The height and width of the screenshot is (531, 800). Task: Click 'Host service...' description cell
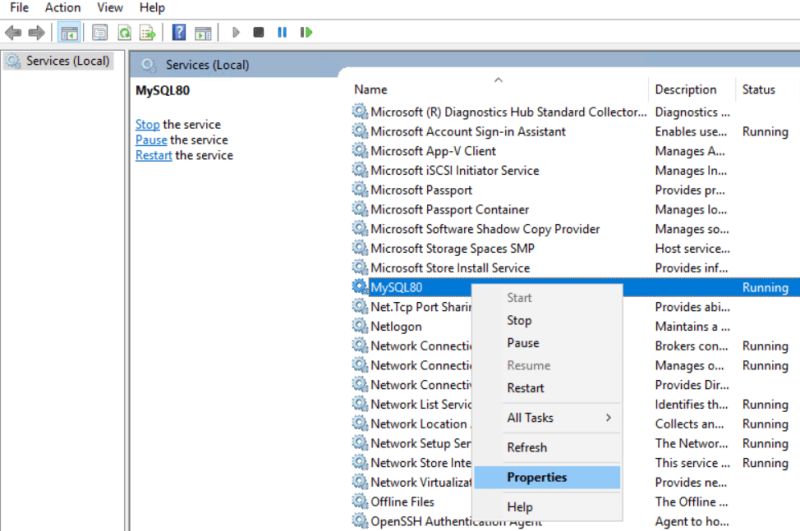(692, 248)
